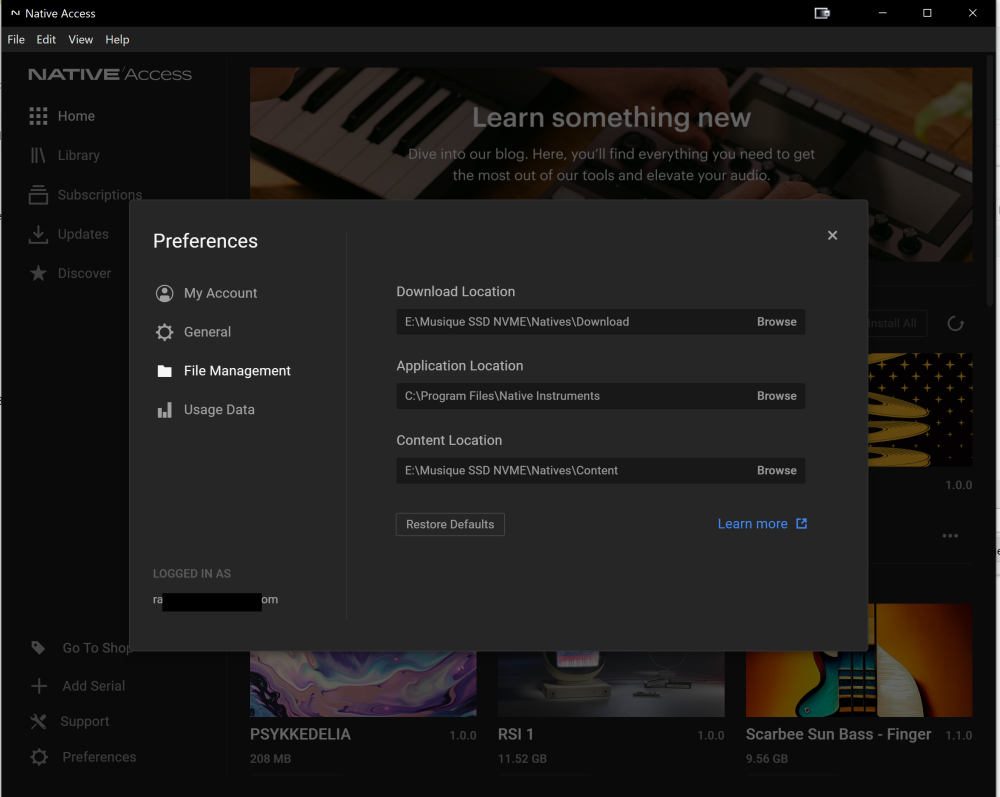Click the RSI 1 product thumbnail
Viewport: 1000px width, 797px height.
[611, 684]
